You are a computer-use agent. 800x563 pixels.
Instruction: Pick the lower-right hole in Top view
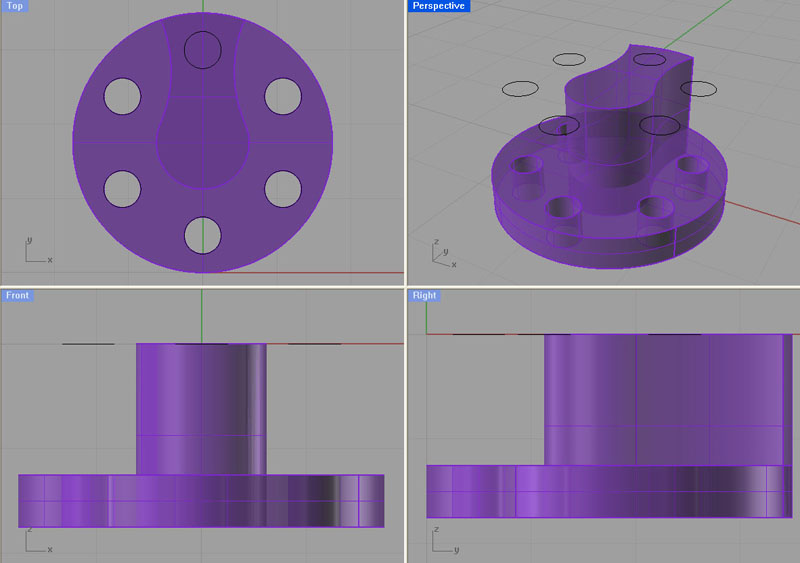283,188
